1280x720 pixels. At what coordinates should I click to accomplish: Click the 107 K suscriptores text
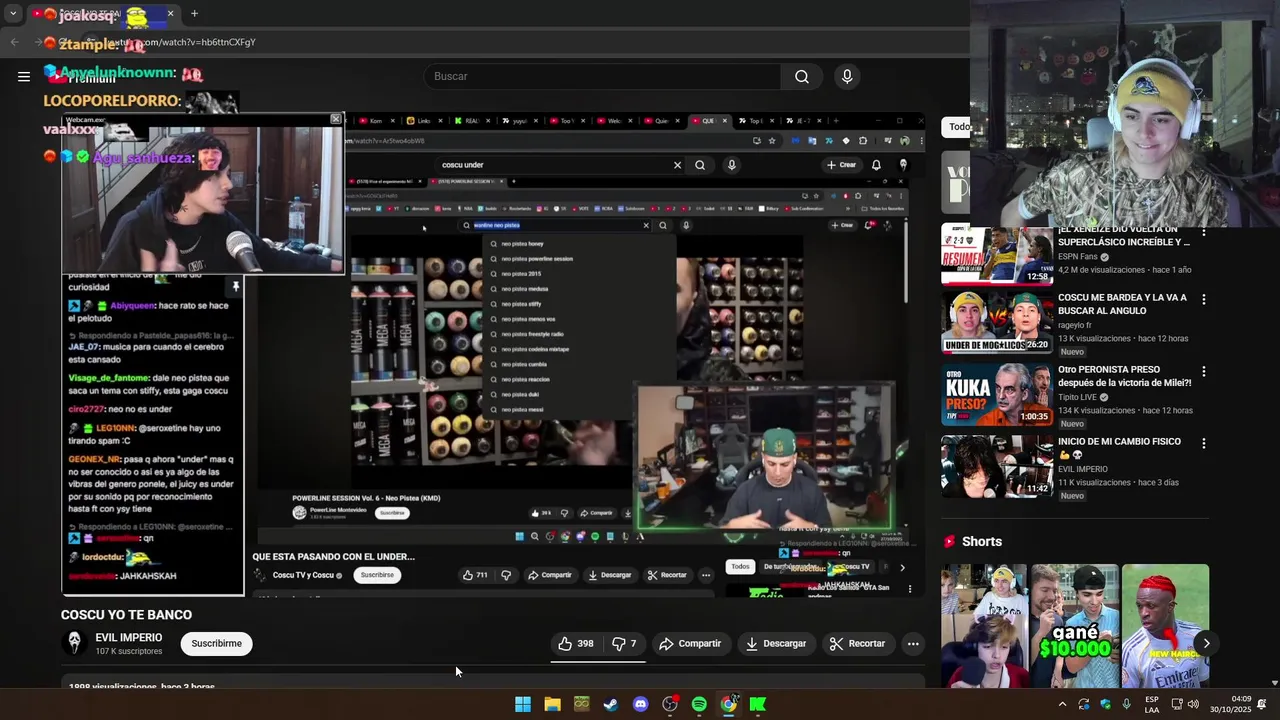(129, 652)
